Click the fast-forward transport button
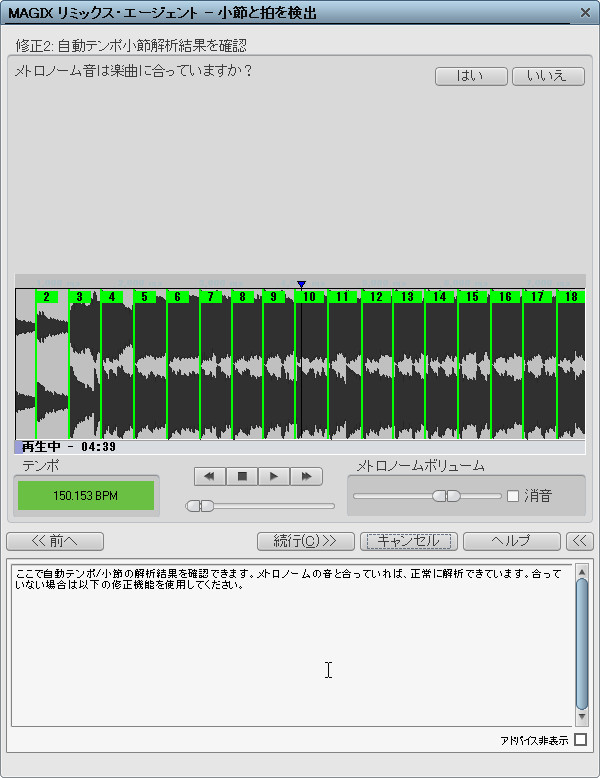The width and height of the screenshot is (600, 778). point(306,476)
